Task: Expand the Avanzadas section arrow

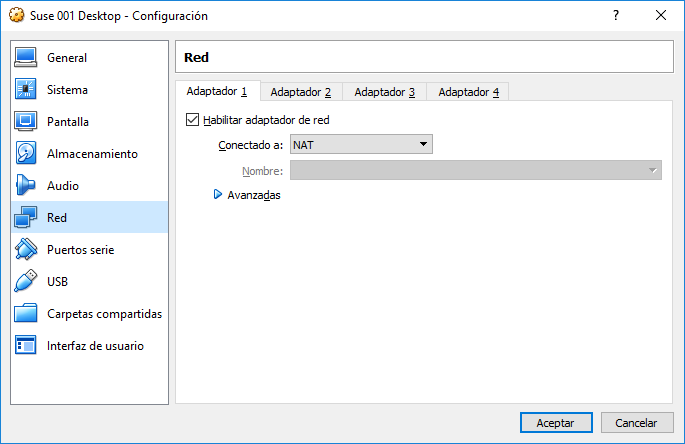Action: pyautogui.click(x=217, y=195)
